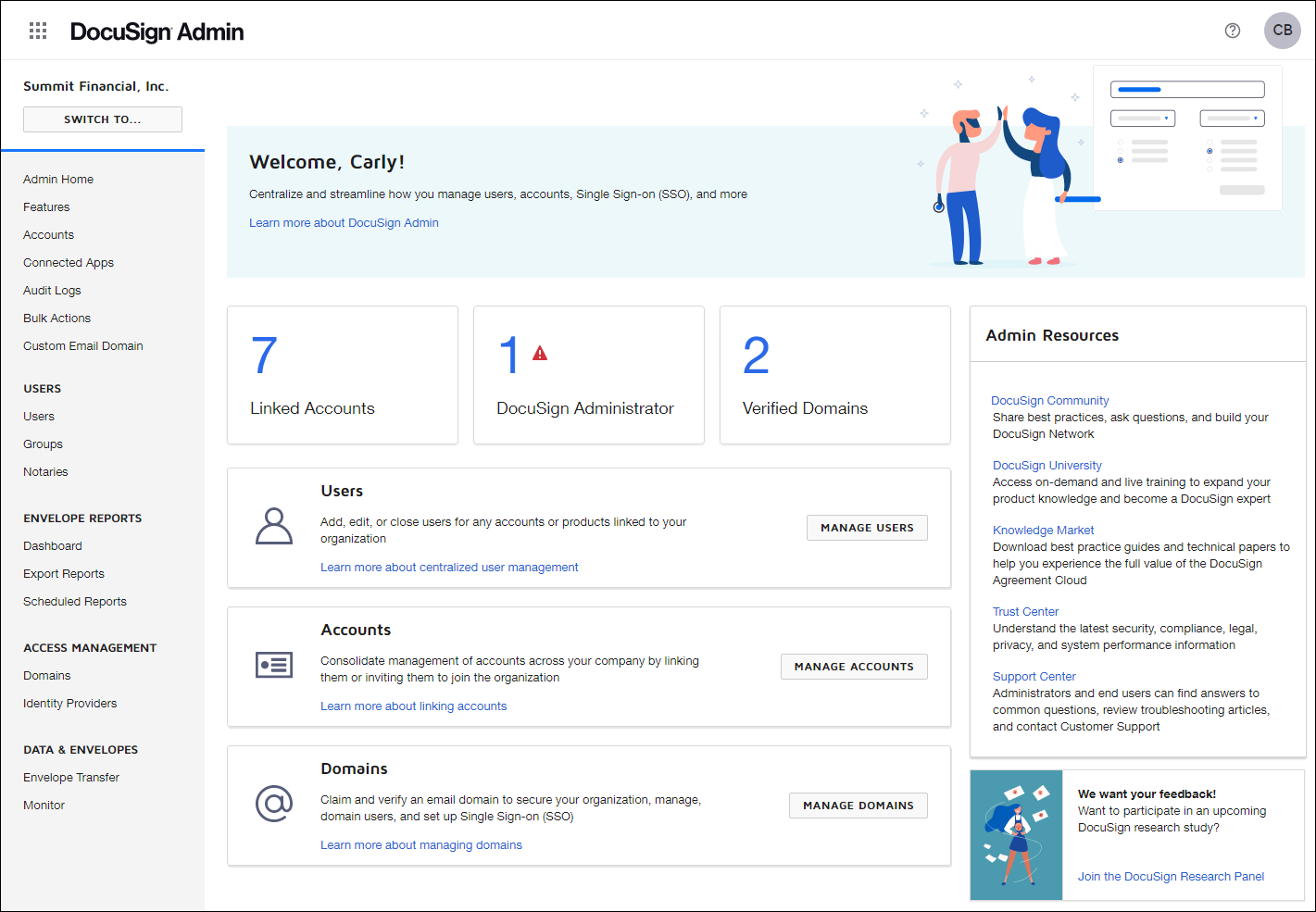Open Identity Providers in sidebar
1316x912 pixels.
pyautogui.click(x=70, y=704)
